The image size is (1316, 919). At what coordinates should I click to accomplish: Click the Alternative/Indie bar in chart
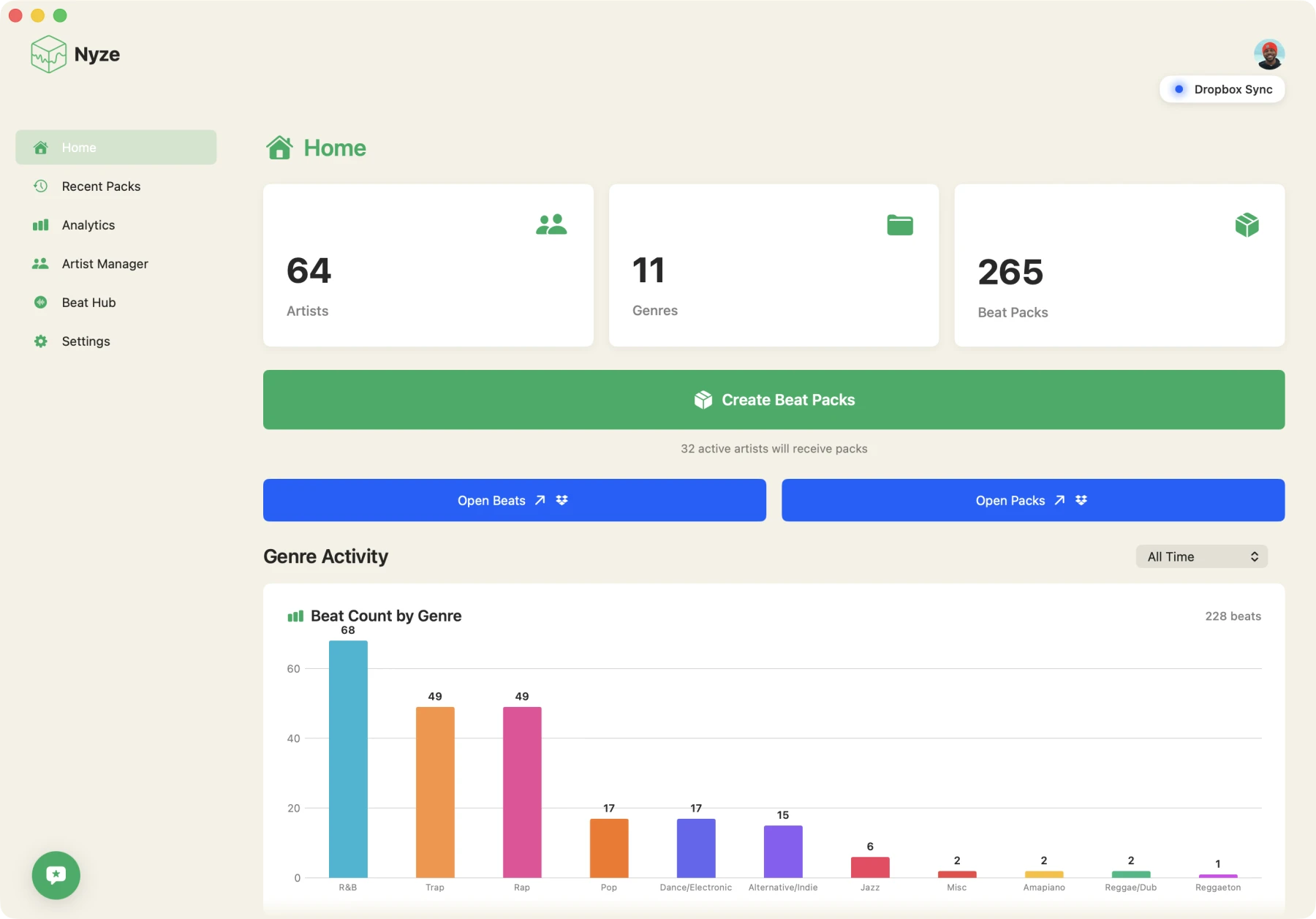click(x=783, y=852)
